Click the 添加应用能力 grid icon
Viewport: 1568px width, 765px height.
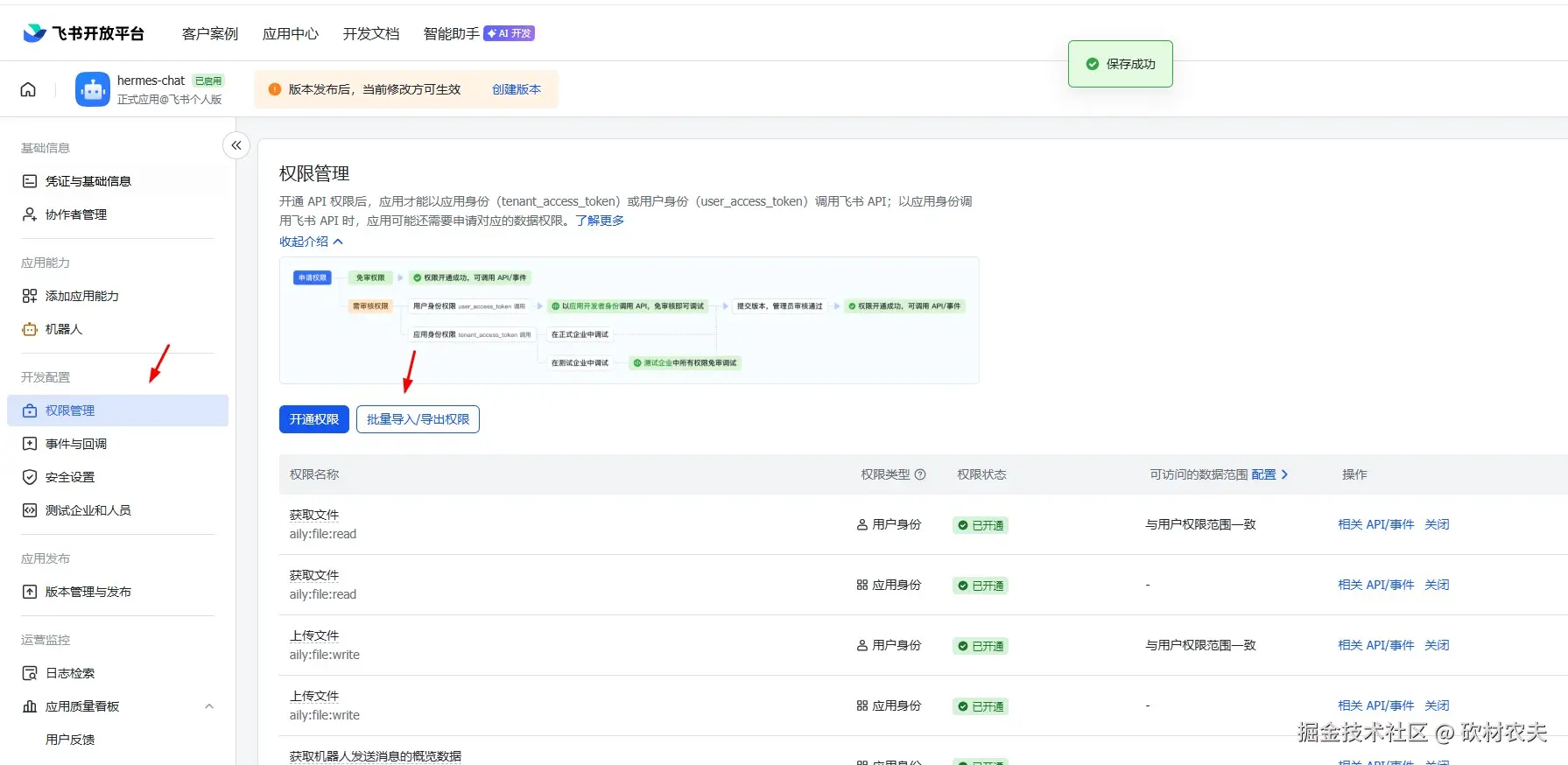(30, 296)
